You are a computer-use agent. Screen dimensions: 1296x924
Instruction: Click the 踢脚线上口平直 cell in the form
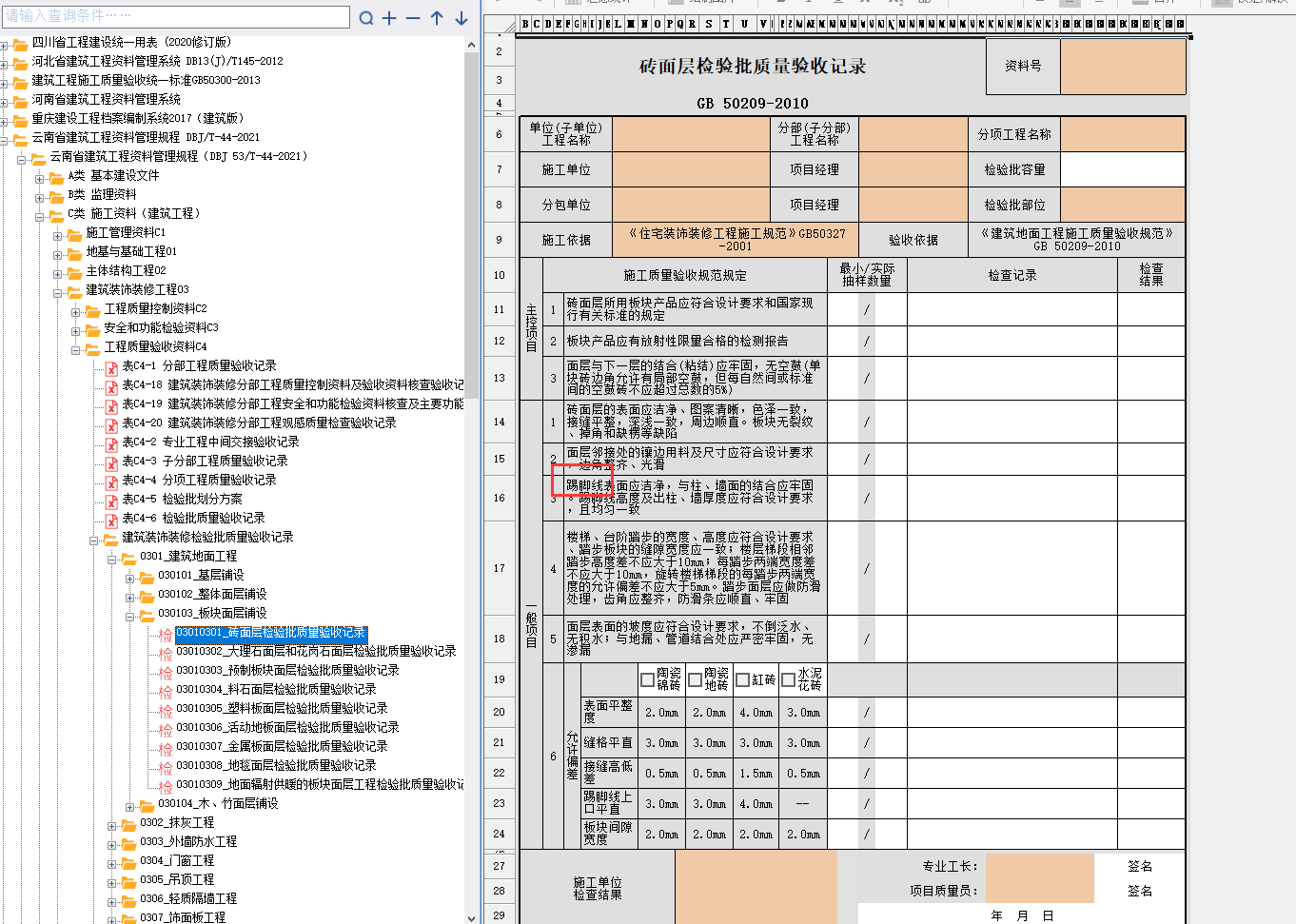tap(608, 803)
